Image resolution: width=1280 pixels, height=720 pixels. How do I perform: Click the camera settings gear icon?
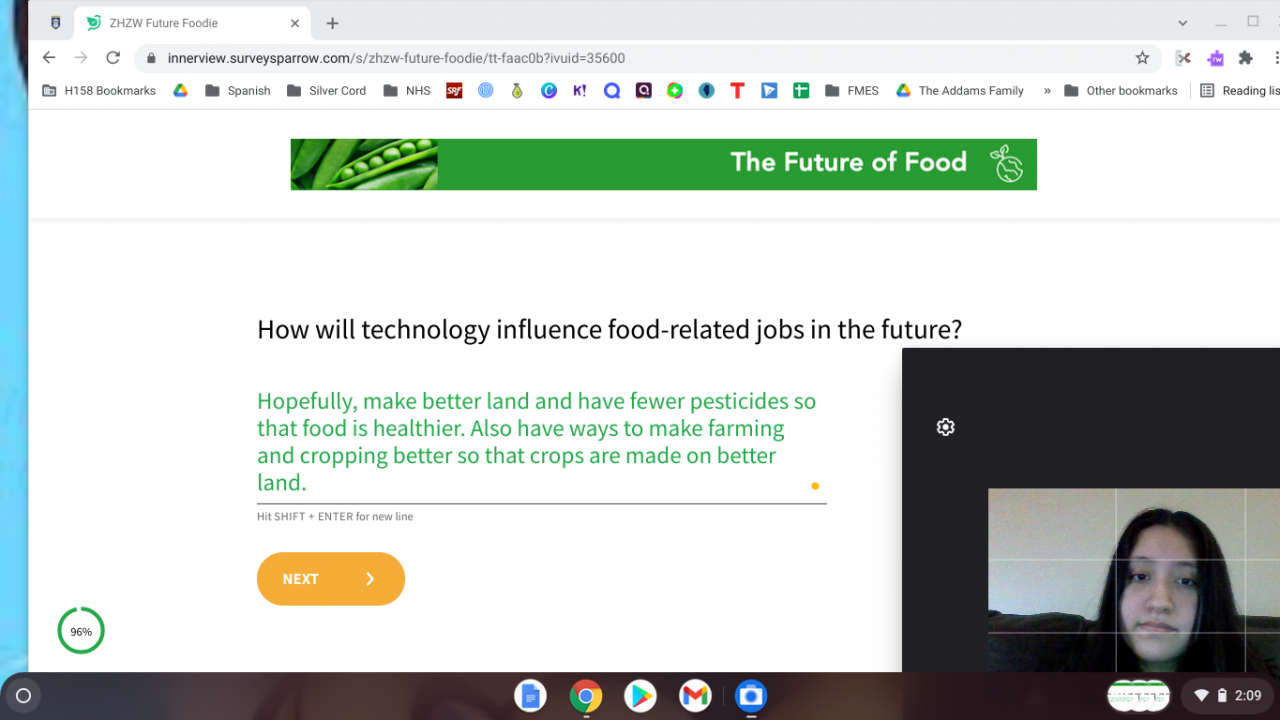coord(945,427)
